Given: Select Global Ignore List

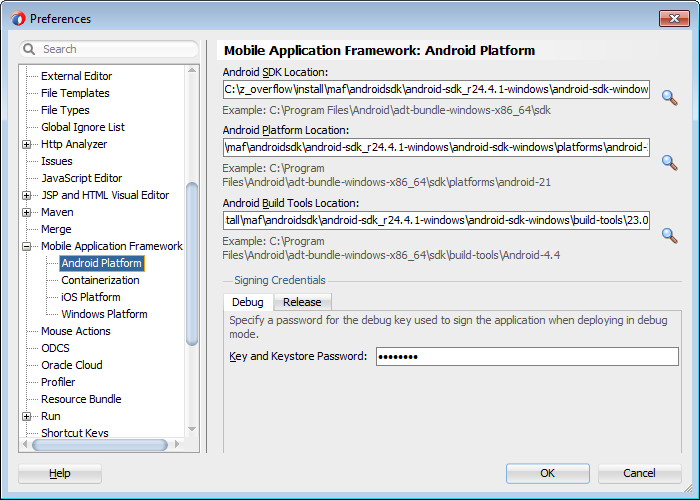Looking at the screenshot, I should (83, 127).
